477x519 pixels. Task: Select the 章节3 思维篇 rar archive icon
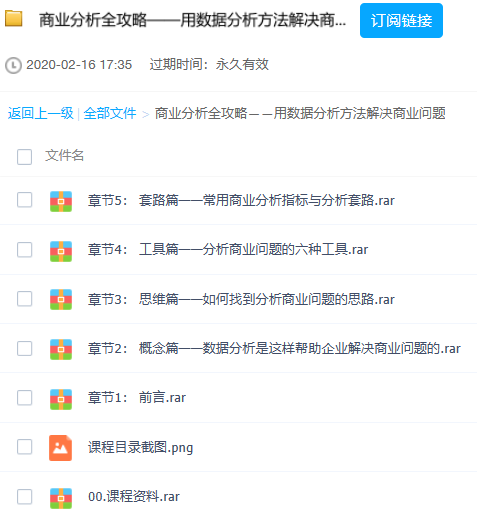(61, 299)
